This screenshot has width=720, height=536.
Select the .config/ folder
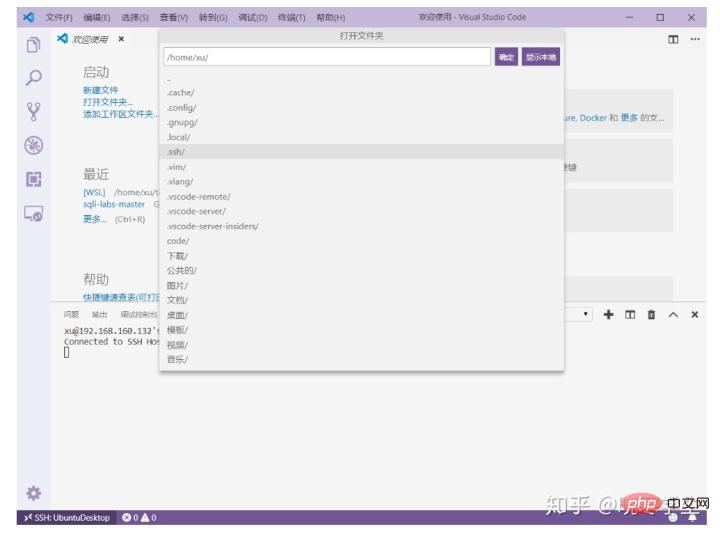(362, 107)
